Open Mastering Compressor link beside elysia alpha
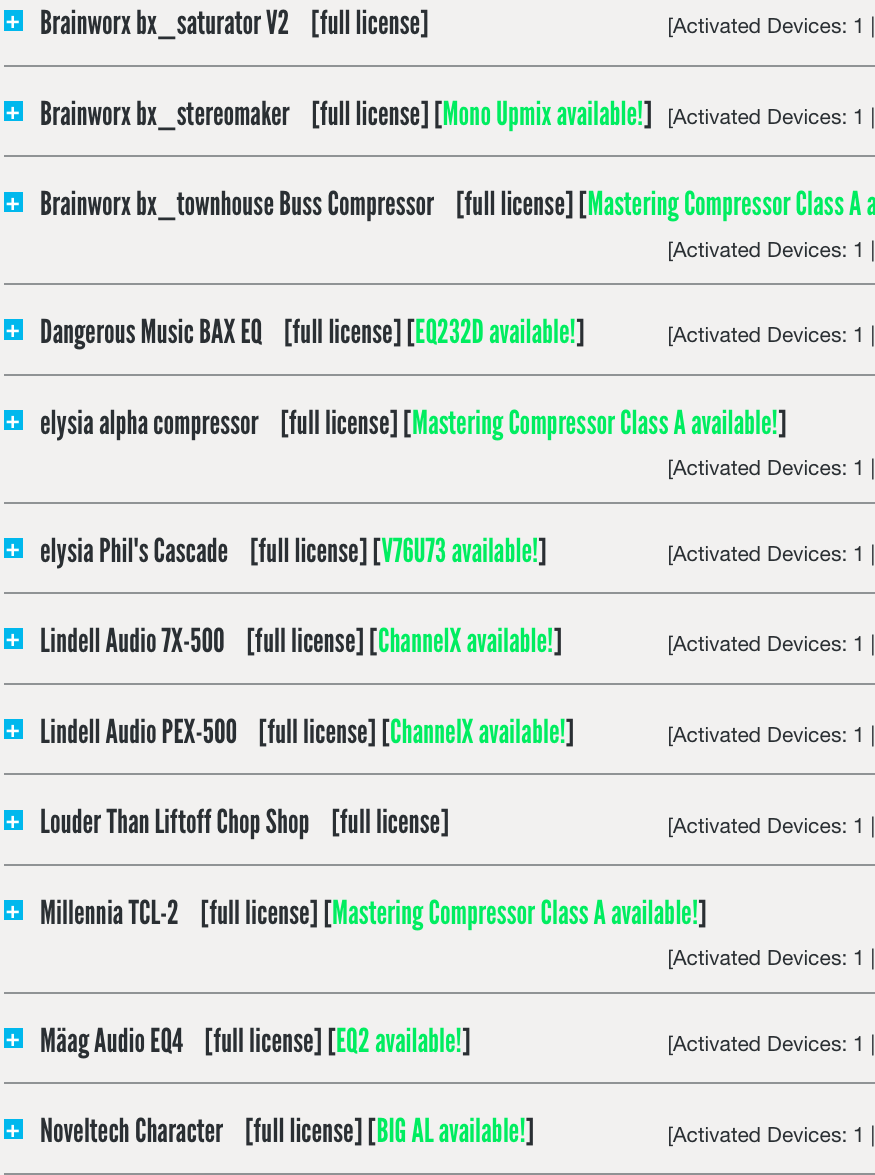The width and height of the screenshot is (875, 1175). click(x=595, y=423)
